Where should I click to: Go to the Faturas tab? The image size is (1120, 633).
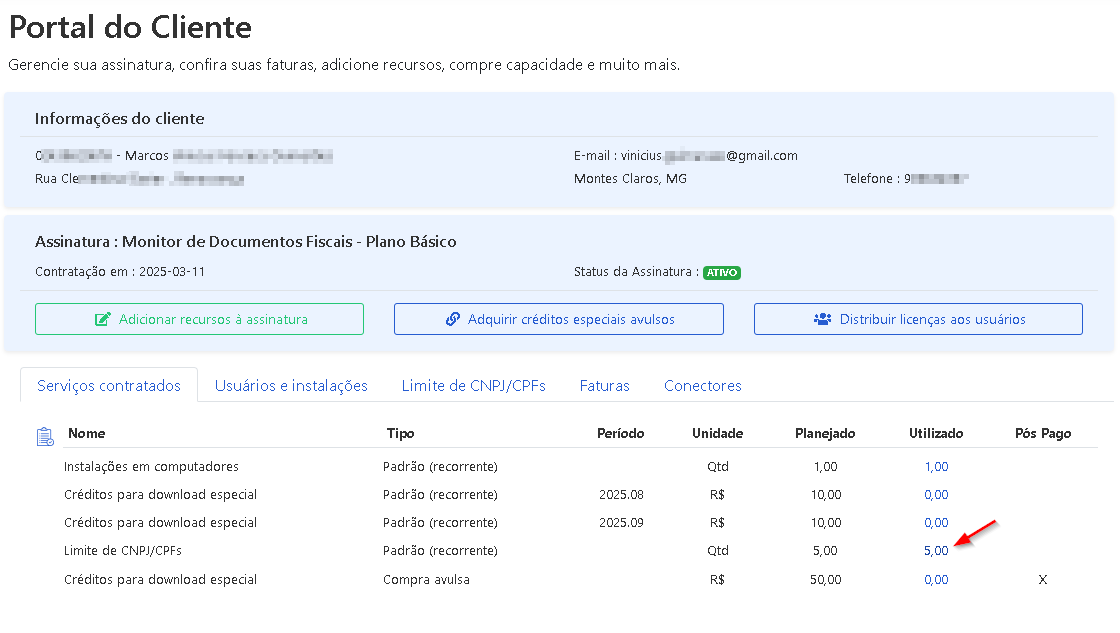point(604,386)
